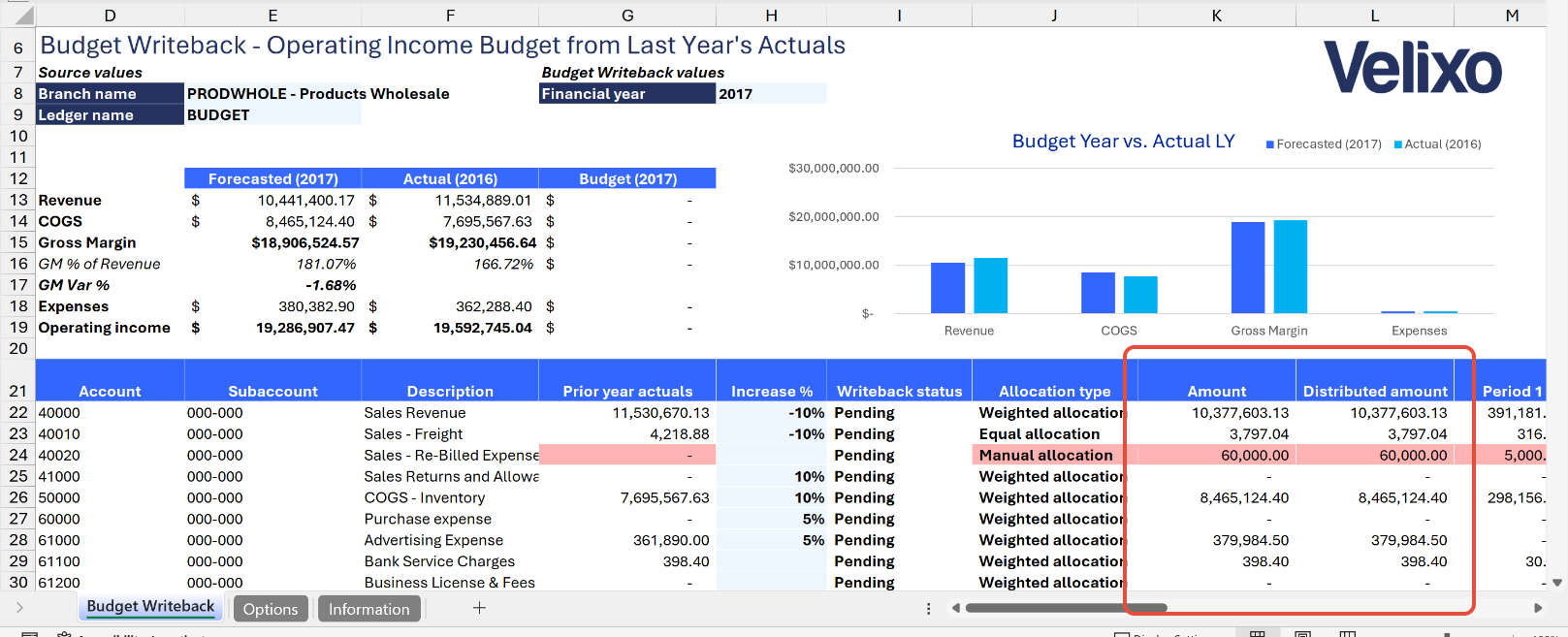
Task: Select column D header
Action: tap(110, 16)
